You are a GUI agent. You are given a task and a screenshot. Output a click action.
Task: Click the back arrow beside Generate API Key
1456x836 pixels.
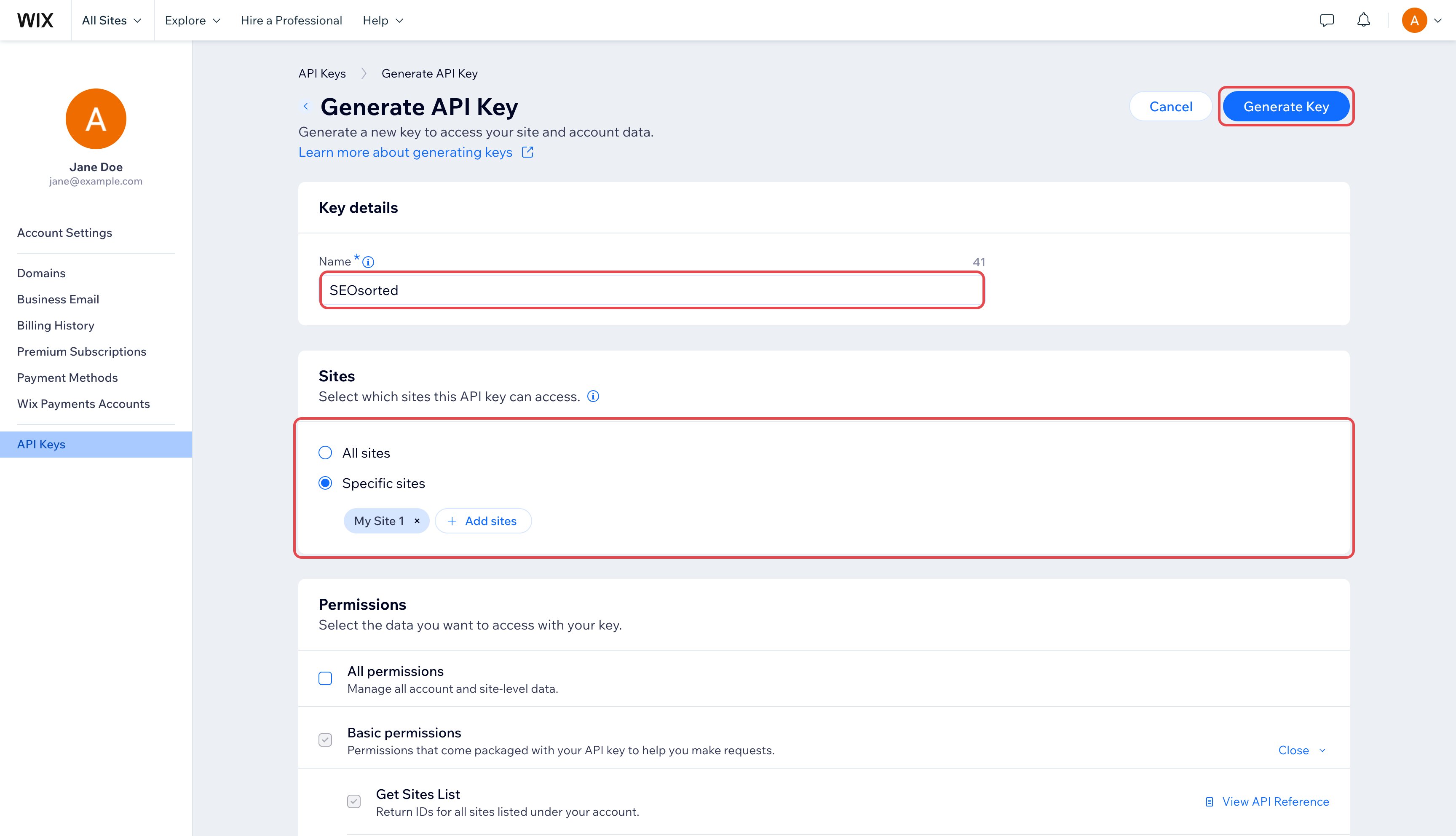coord(306,106)
